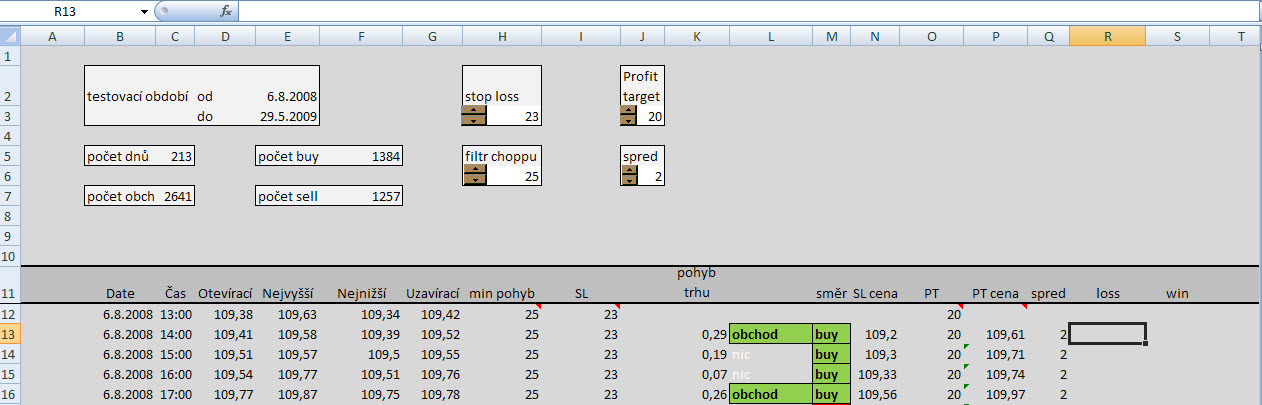Click the 'Date' column heading in row 11
Screen dimensions: 1262x405
pos(120,294)
